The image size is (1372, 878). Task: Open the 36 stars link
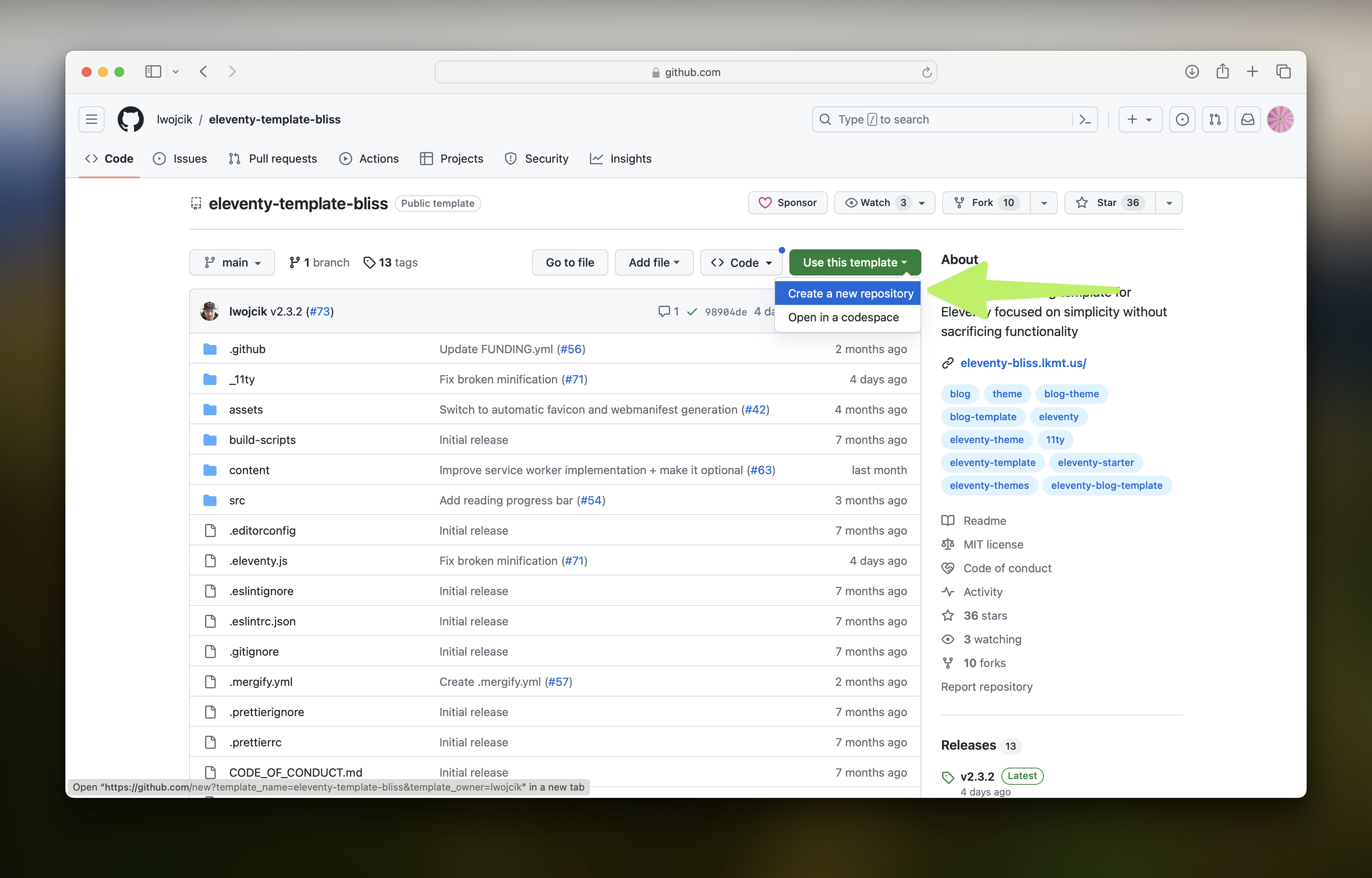coord(985,615)
